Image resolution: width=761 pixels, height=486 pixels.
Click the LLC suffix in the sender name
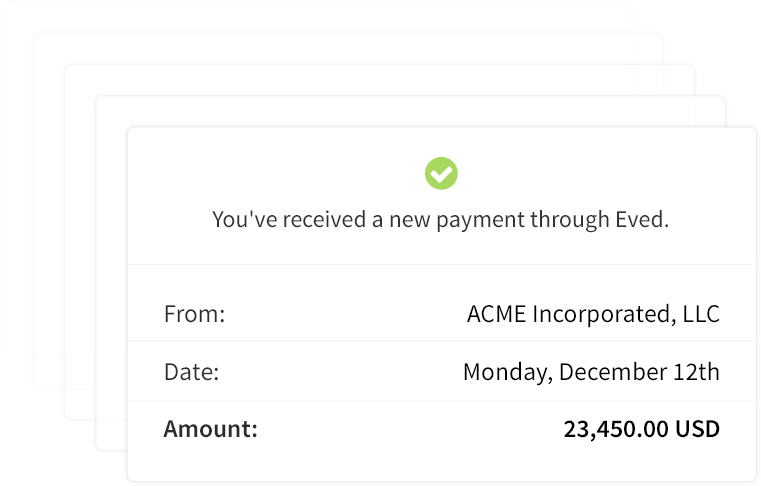click(x=701, y=314)
